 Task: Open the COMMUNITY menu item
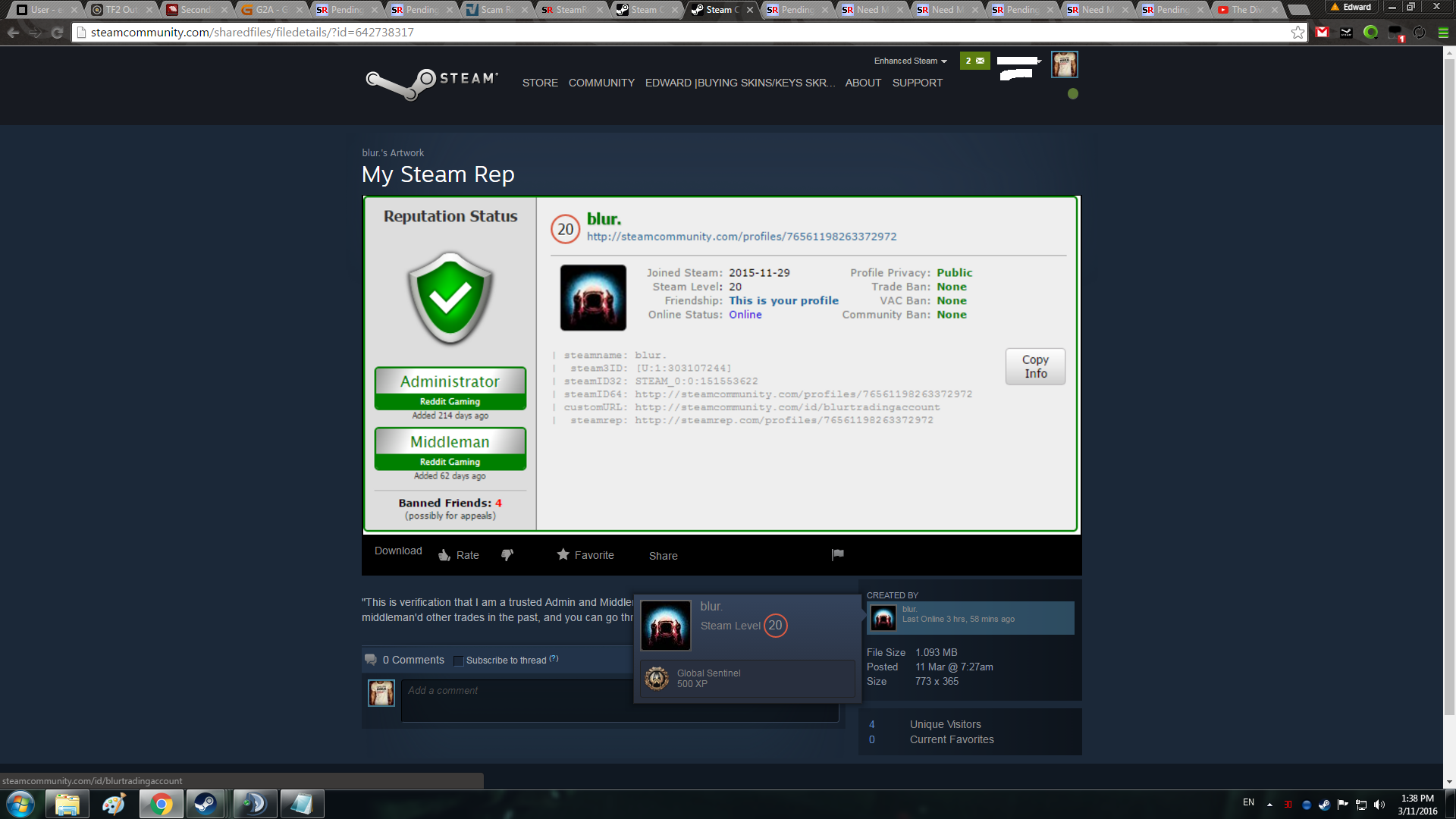(601, 83)
